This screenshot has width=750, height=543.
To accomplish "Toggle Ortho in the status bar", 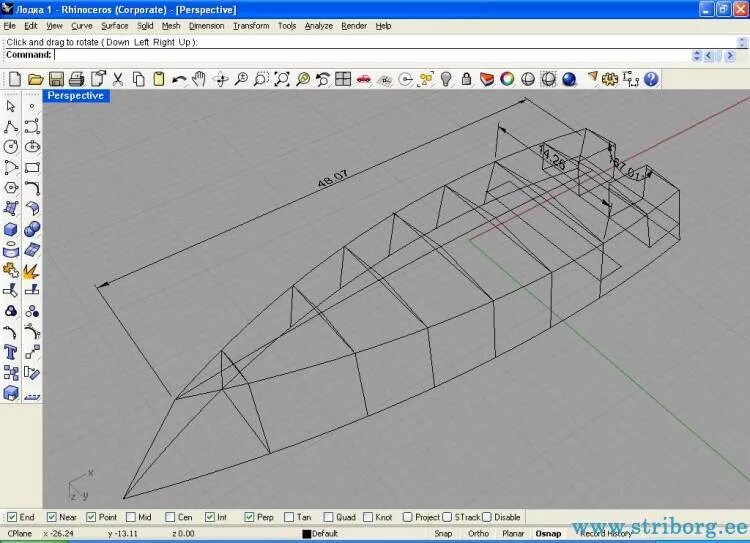I will [x=478, y=533].
